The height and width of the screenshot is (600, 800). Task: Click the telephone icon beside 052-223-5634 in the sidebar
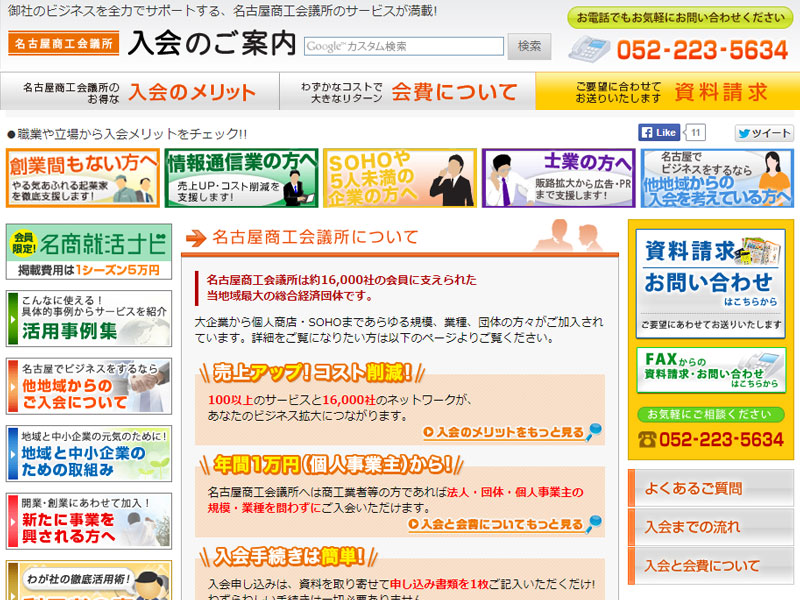coord(646,439)
